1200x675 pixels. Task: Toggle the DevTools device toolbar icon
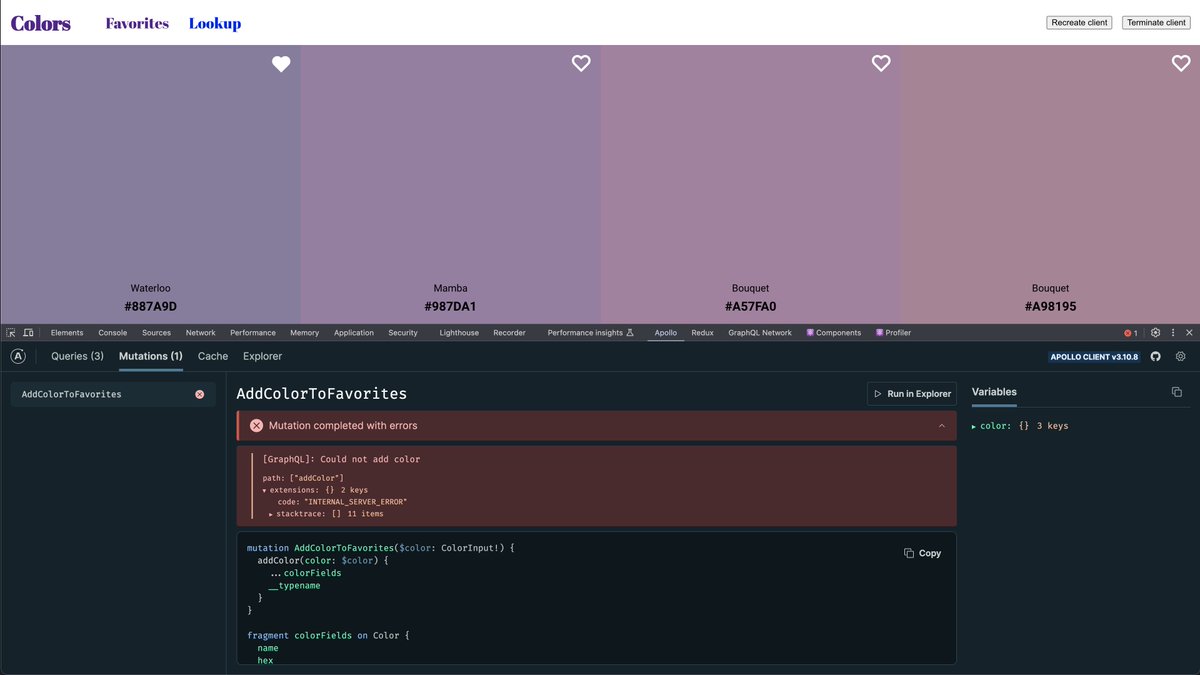coord(28,333)
